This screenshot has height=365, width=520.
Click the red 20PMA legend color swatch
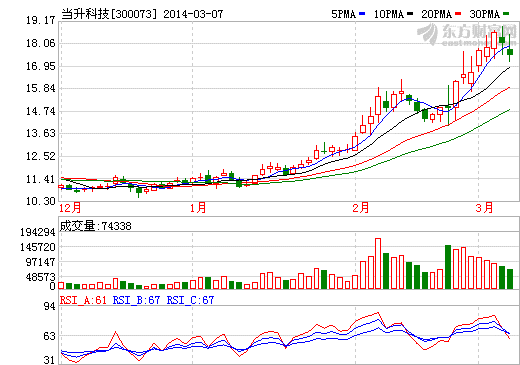(458, 14)
